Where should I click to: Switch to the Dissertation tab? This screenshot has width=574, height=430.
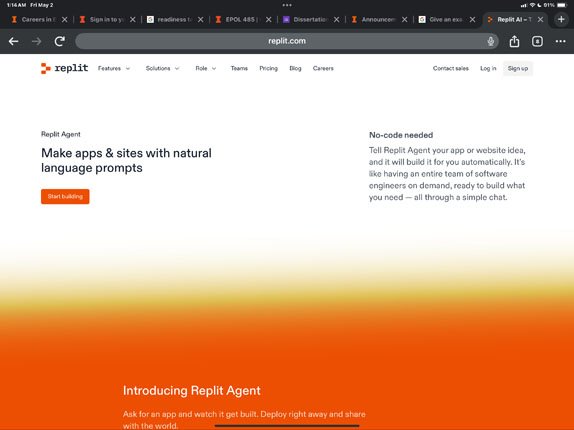pyautogui.click(x=308, y=20)
